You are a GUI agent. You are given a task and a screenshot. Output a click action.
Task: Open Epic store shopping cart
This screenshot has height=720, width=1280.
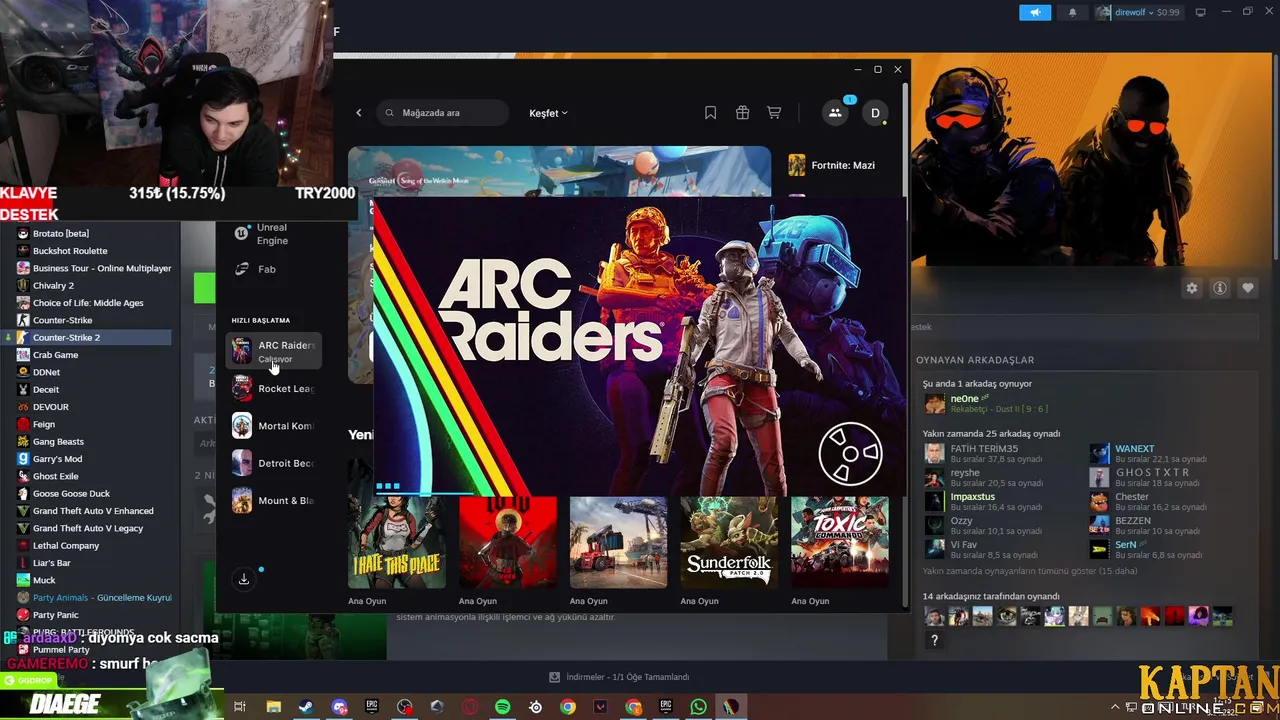click(x=774, y=113)
